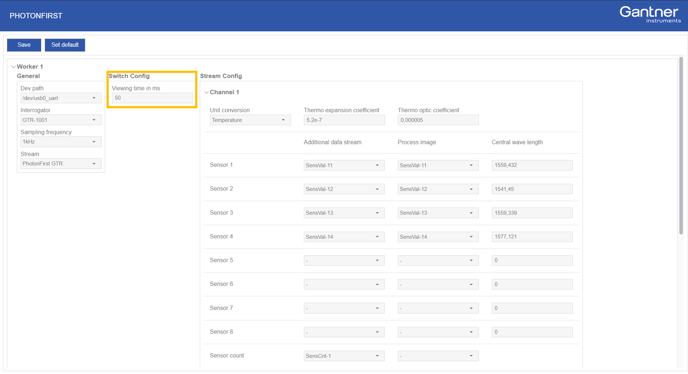Click the Save button
688x374 pixels.
click(24, 45)
